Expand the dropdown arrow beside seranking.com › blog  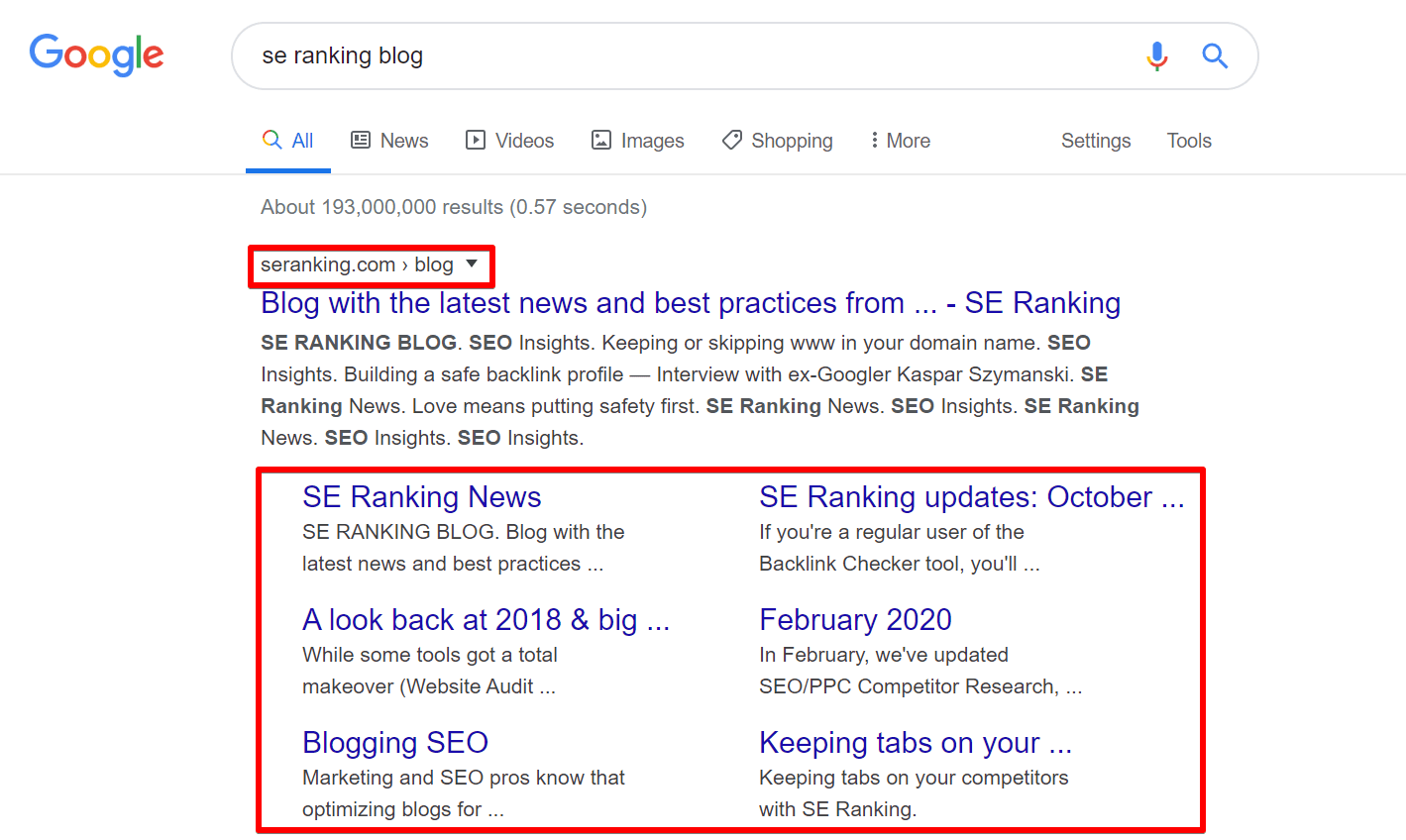tap(472, 263)
